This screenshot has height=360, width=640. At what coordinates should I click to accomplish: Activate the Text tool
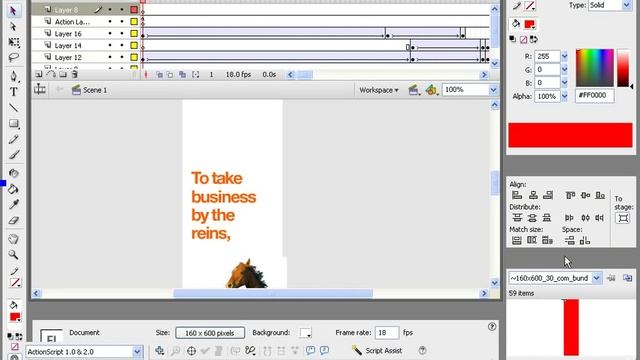pos(13,91)
